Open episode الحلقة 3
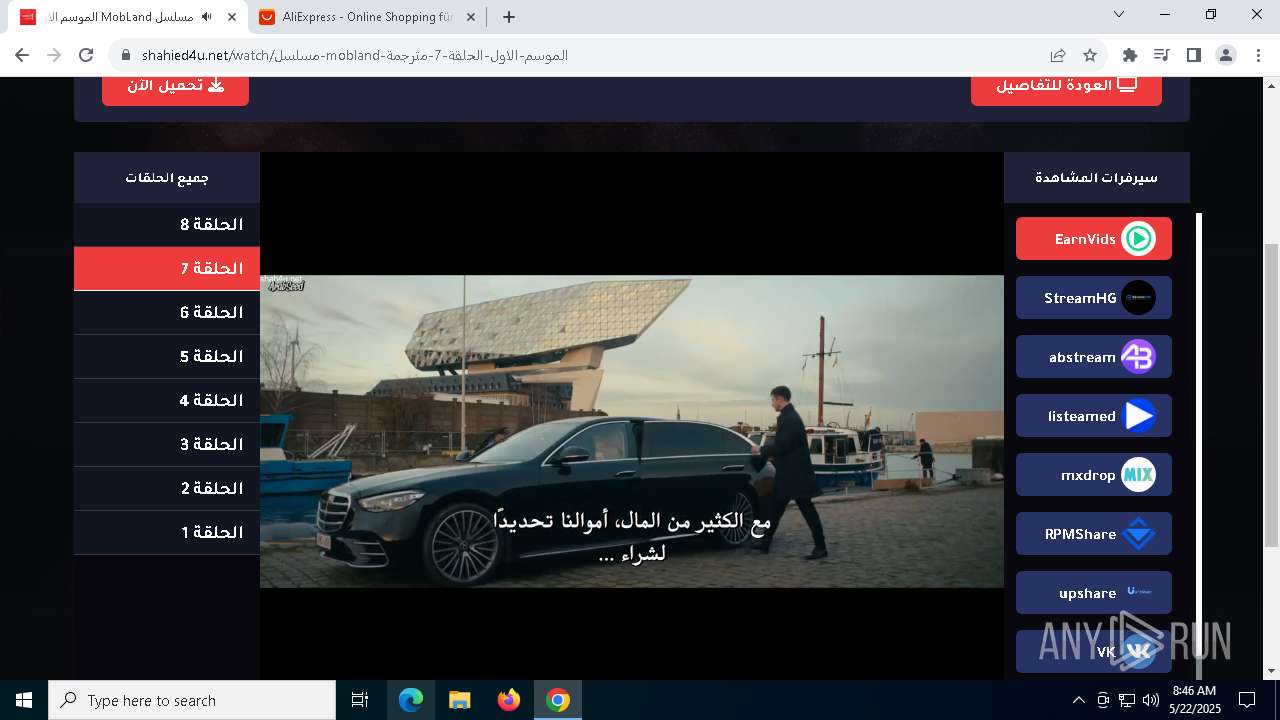 coord(167,445)
